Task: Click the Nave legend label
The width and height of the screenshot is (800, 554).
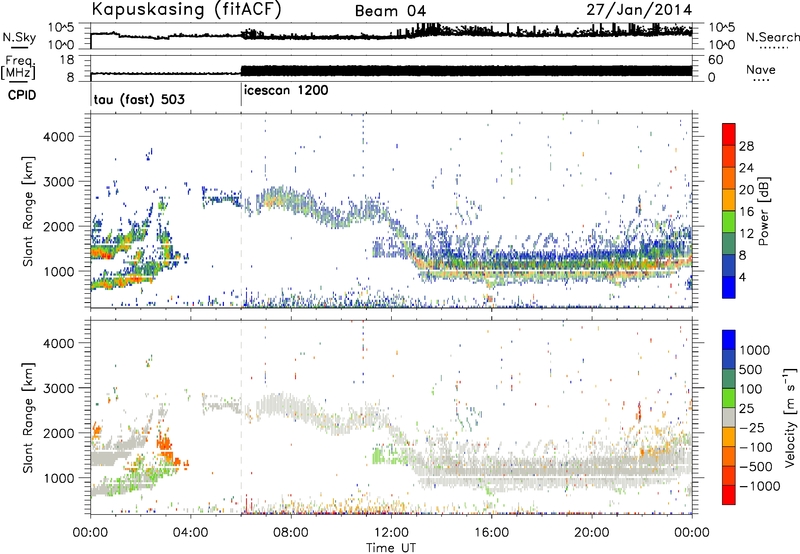Action: pos(761,69)
